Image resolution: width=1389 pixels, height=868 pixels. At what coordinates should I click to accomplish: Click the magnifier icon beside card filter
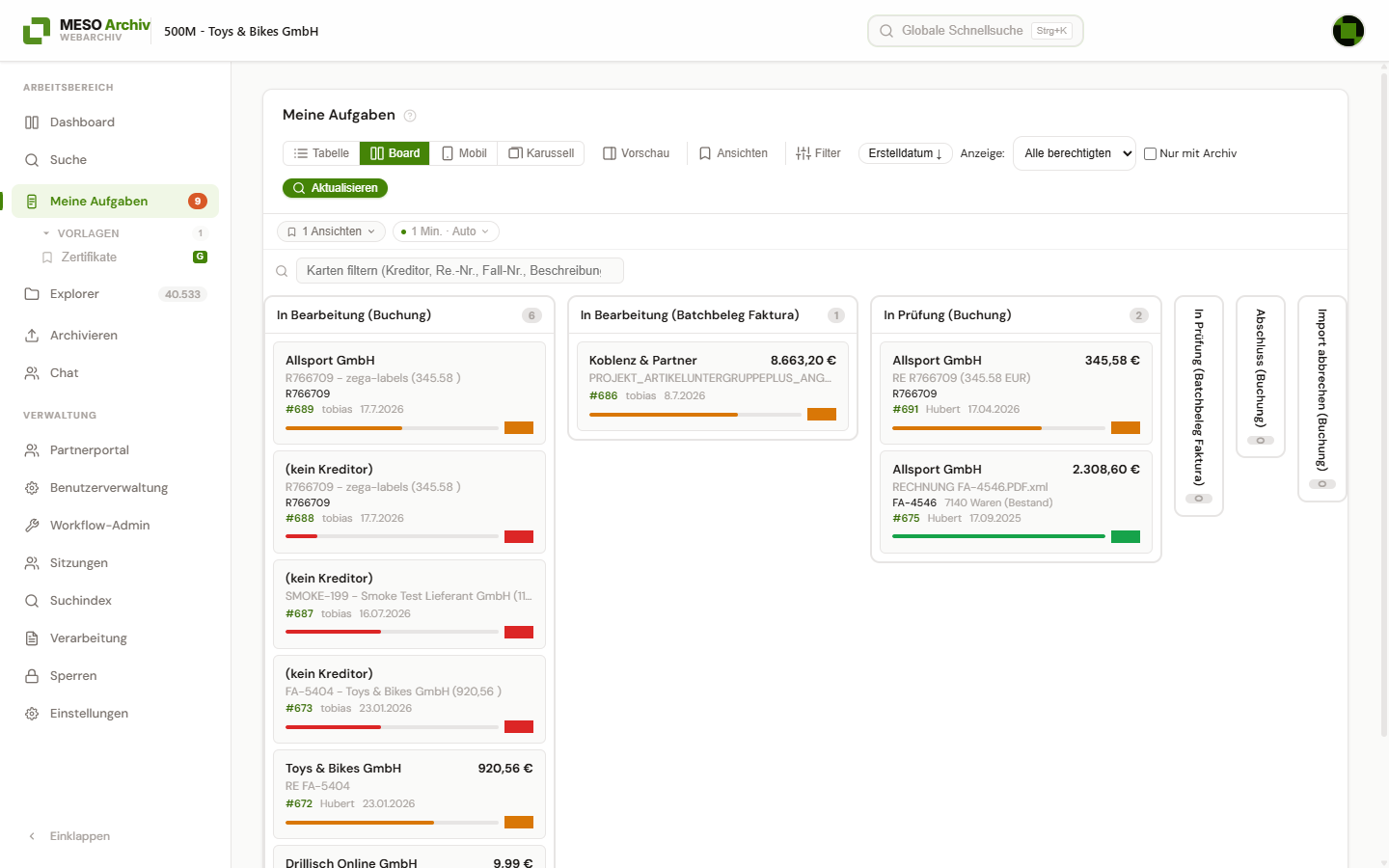tap(282, 271)
